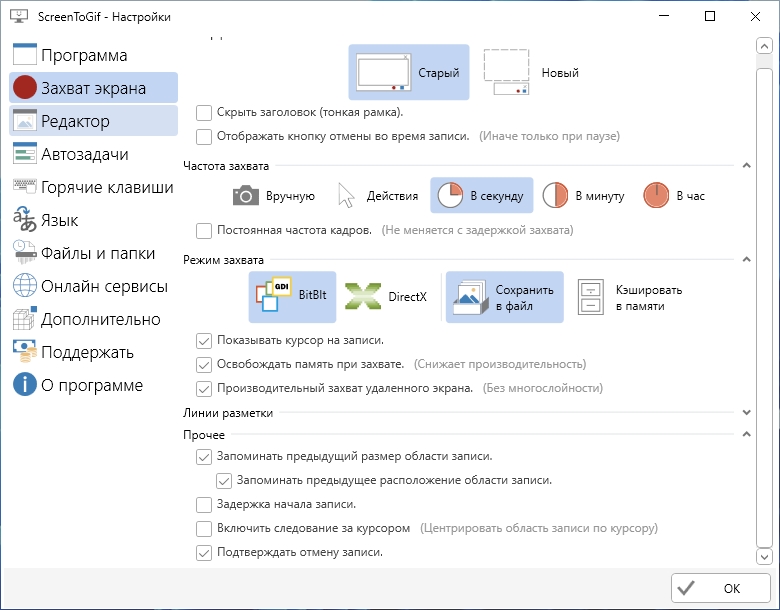Uncheck Показывать курсор на записи
This screenshot has height=610, width=780.
204,341
